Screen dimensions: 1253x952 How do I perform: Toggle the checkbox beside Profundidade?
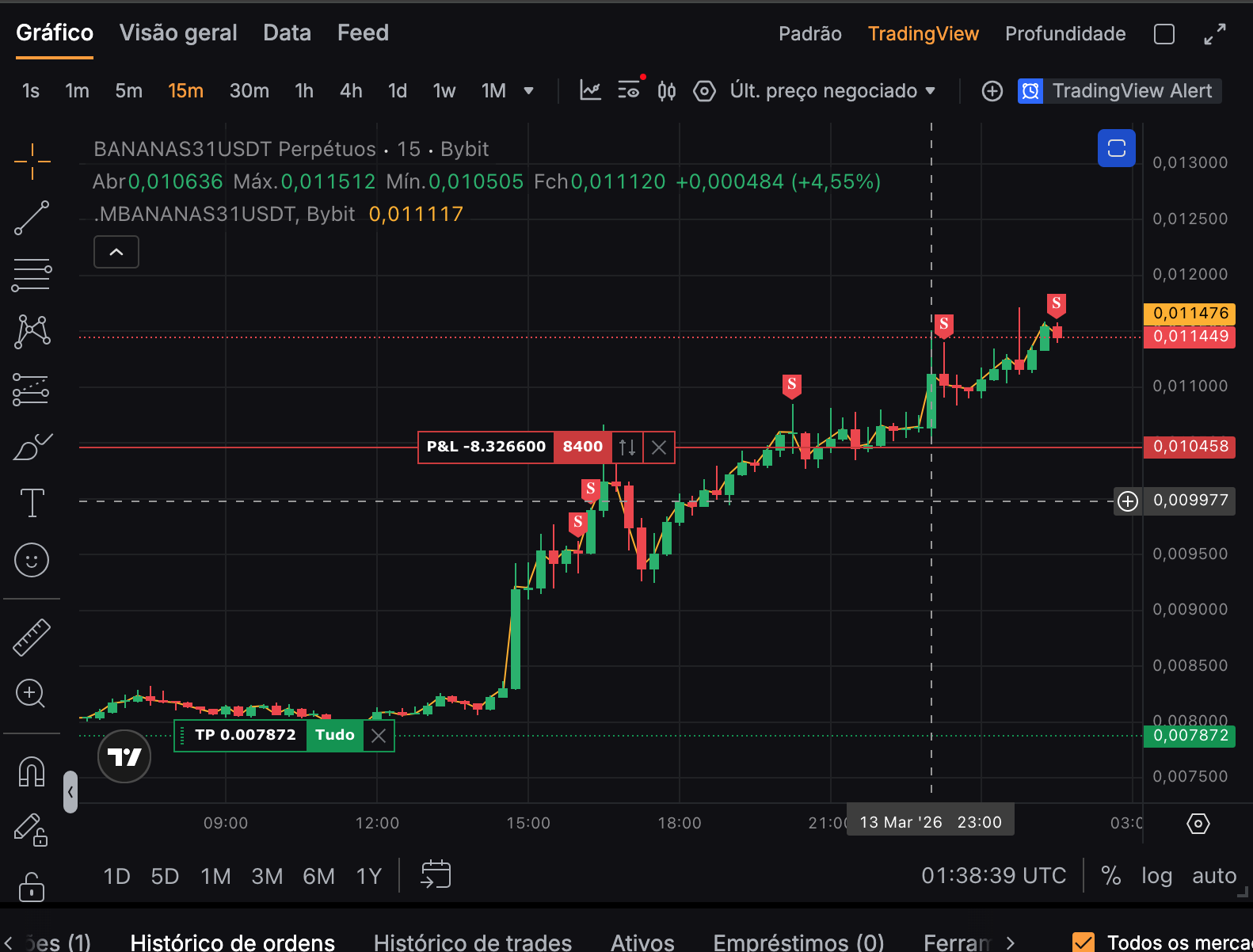(x=1163, y=34)
